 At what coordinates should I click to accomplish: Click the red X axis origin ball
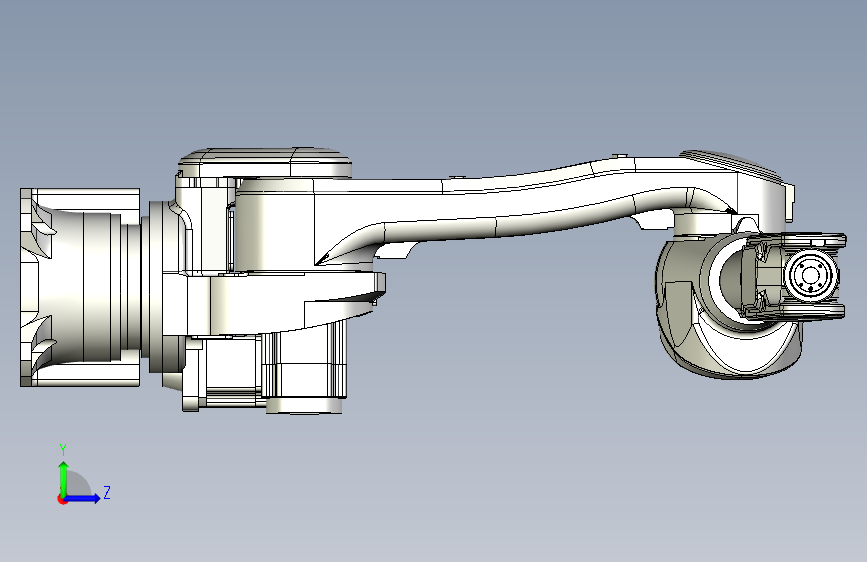click(62, 499)
